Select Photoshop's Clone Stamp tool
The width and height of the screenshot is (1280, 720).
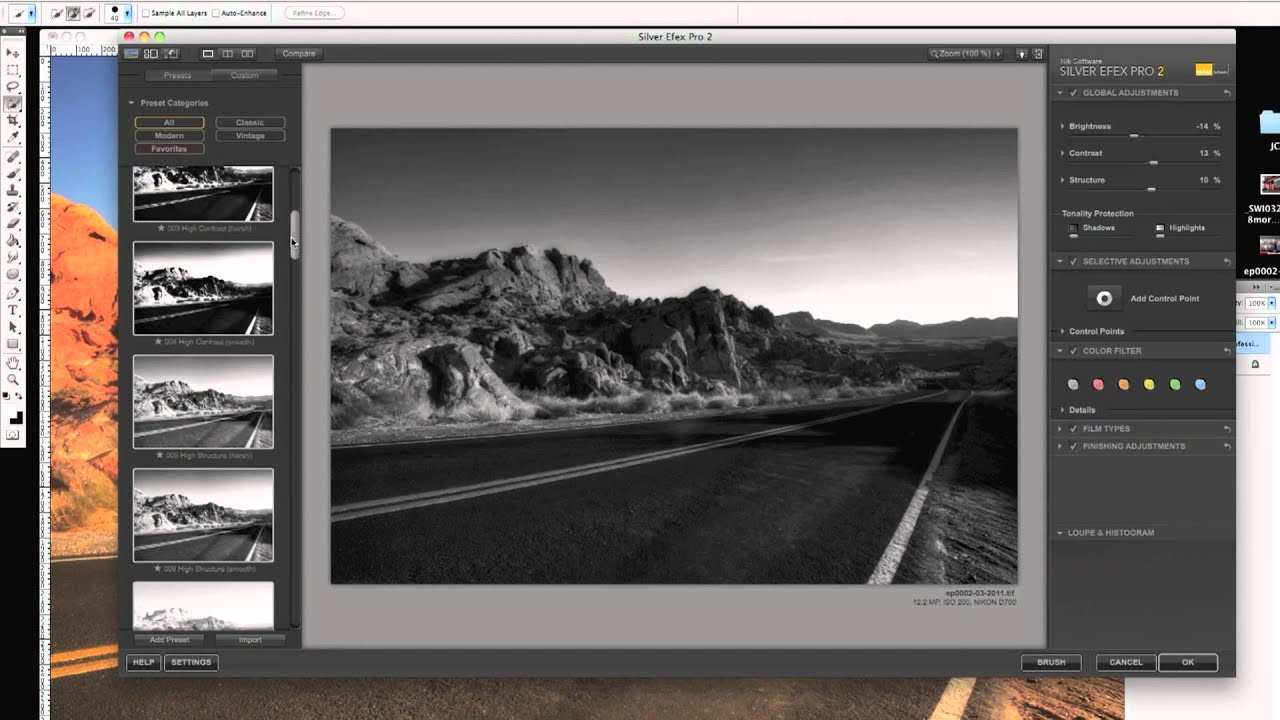(x=13, y=191)
